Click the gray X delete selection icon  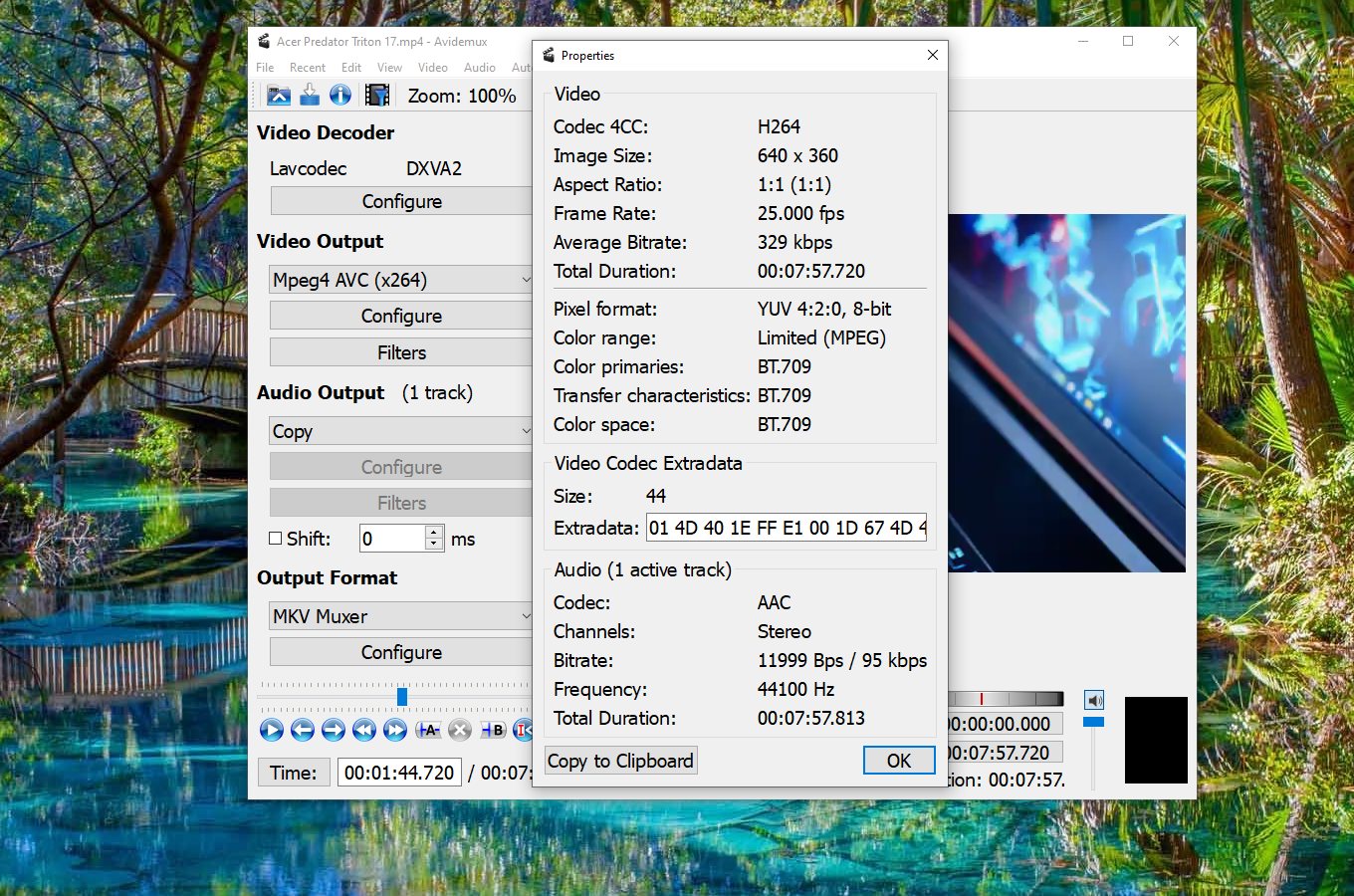point(459,730)
